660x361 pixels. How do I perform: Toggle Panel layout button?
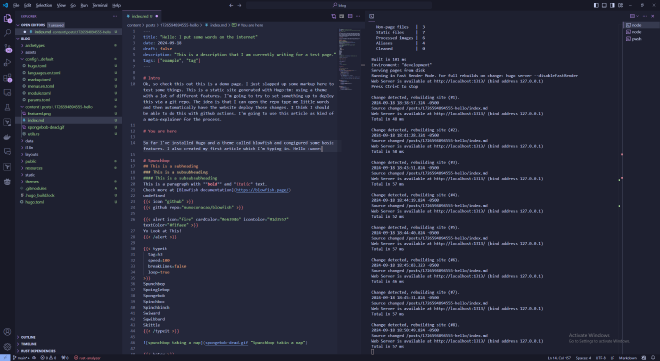pyautogui.click(x=604, y=5)
